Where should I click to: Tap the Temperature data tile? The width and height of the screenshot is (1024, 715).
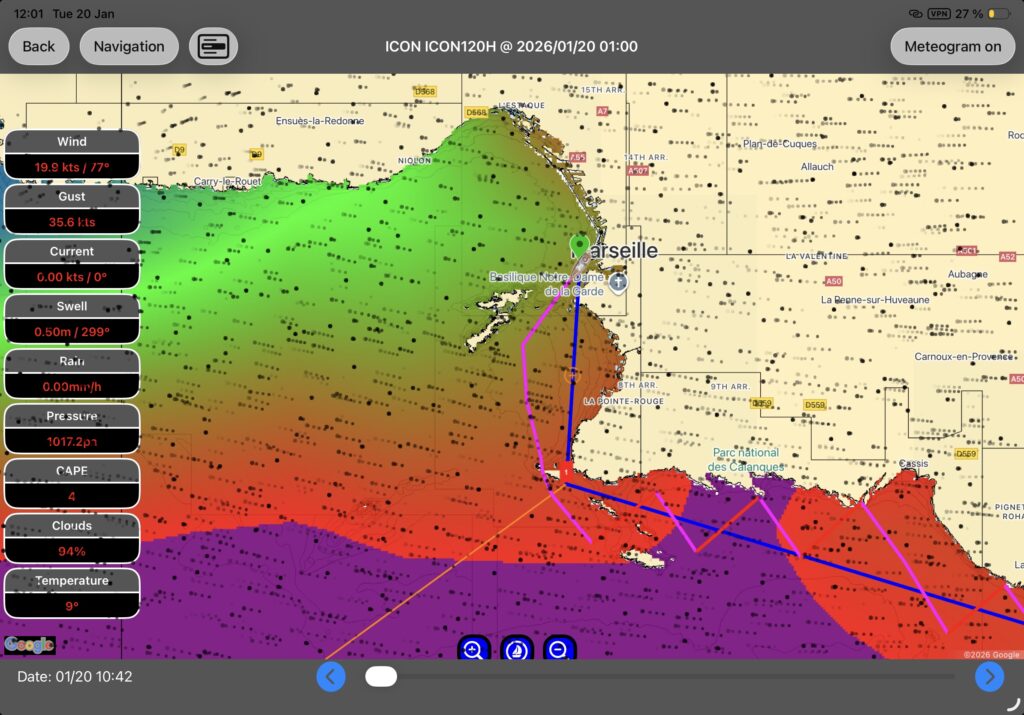point(72,593)
